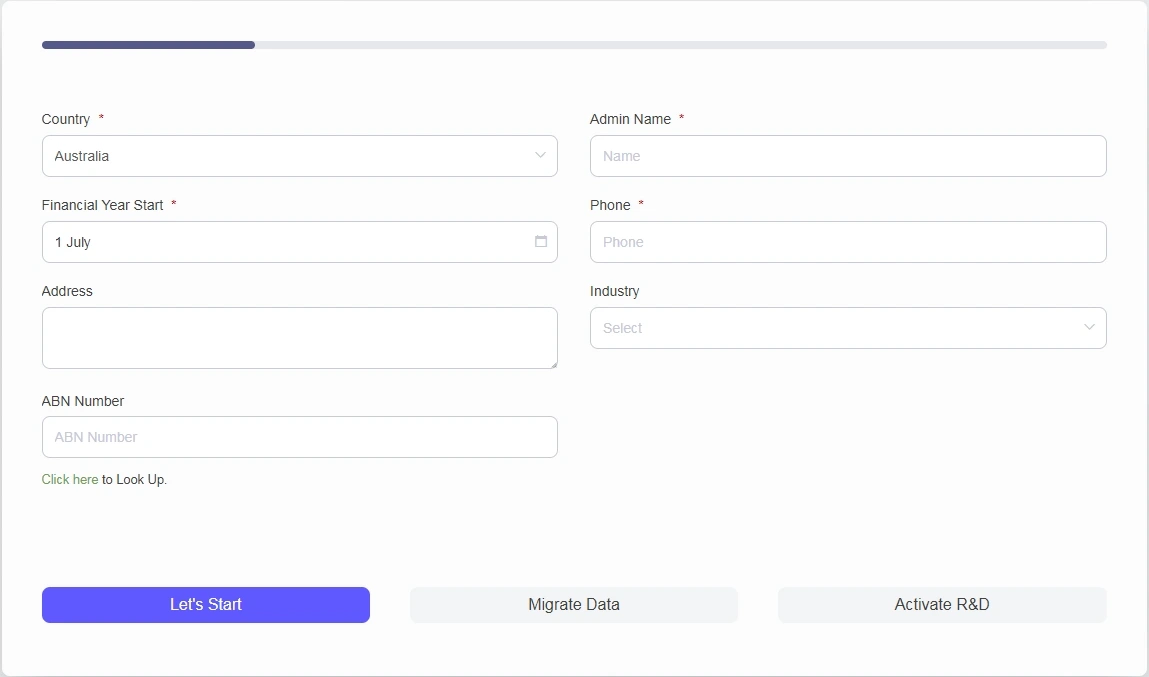Focus the Admin Name text field
The width and height of the screenshot is (1149, 677).
tap(847, 156)
